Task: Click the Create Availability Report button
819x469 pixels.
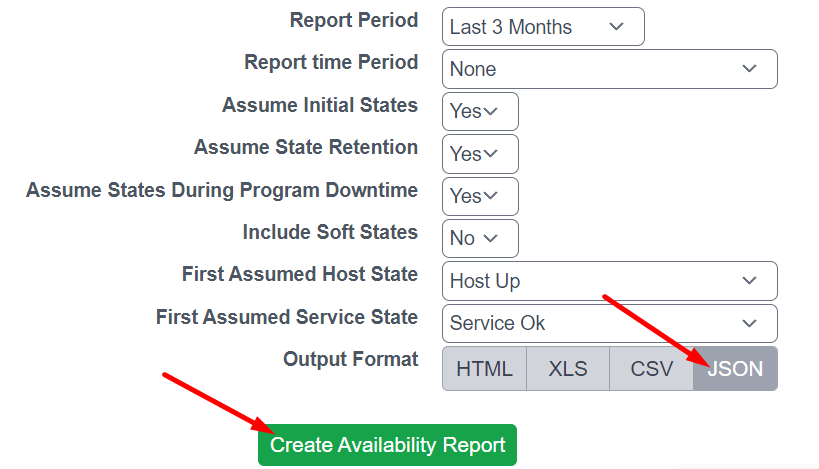Action: (x=387, y=445)
